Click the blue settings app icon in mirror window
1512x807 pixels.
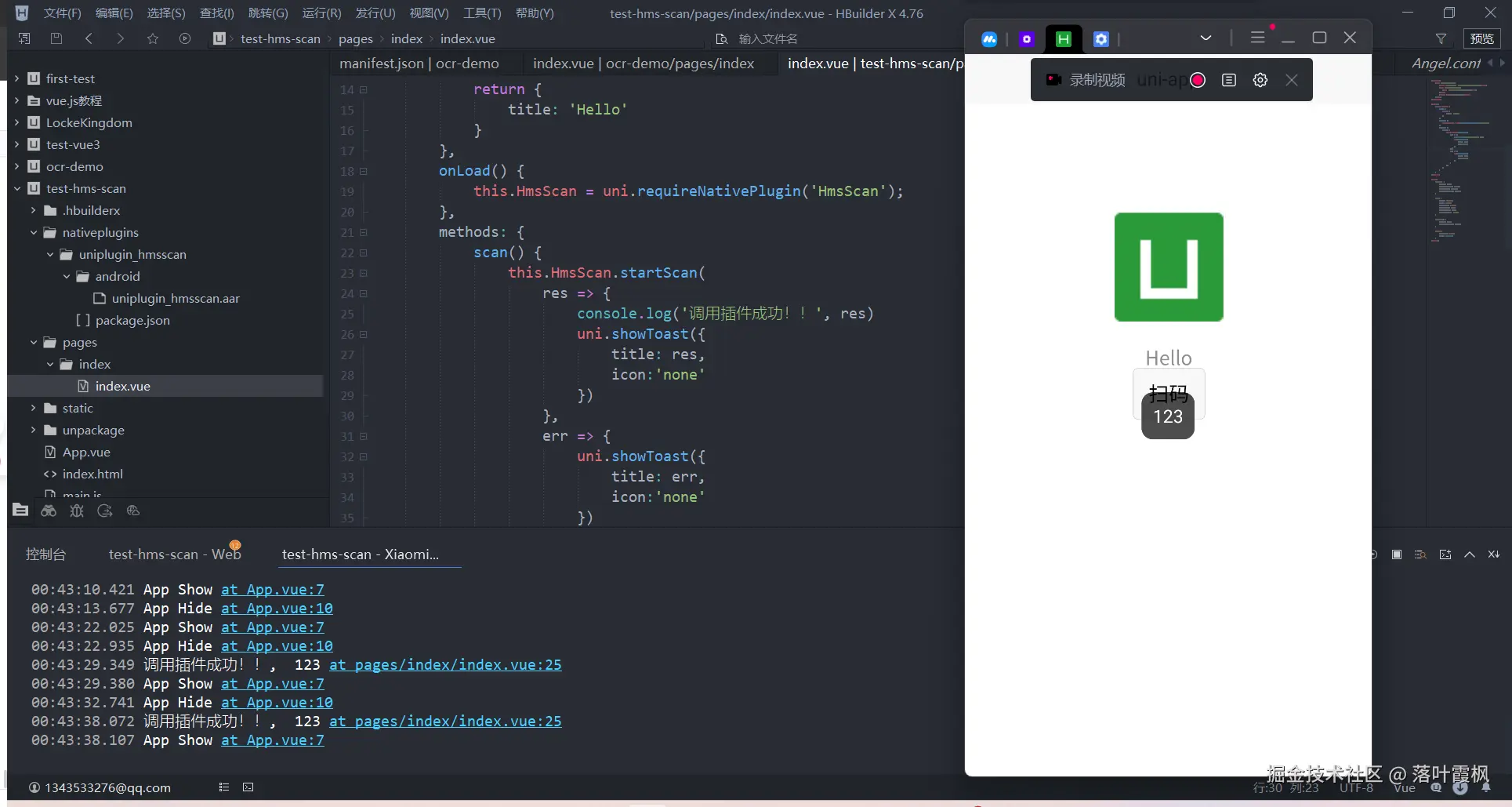coord(1101,38)
